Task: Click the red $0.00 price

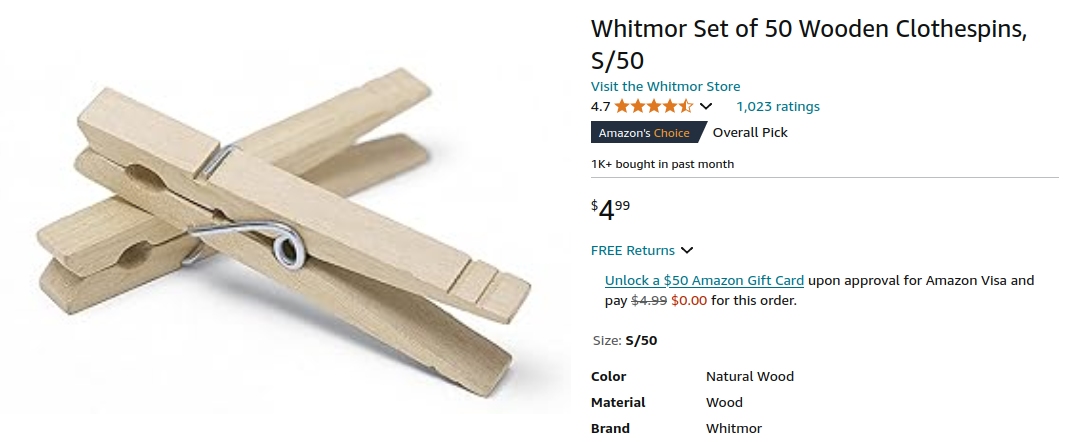Action: (689, 300)
